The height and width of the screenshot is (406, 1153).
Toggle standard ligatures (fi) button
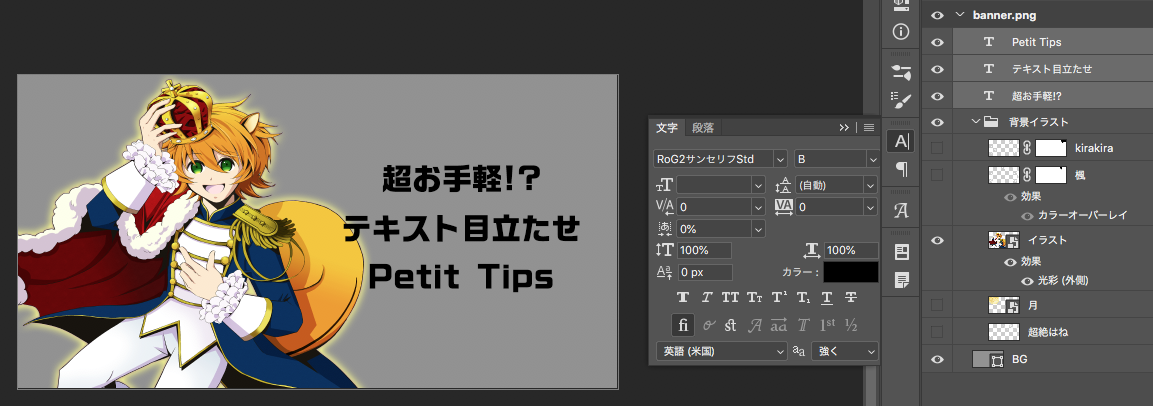(683, 324)
